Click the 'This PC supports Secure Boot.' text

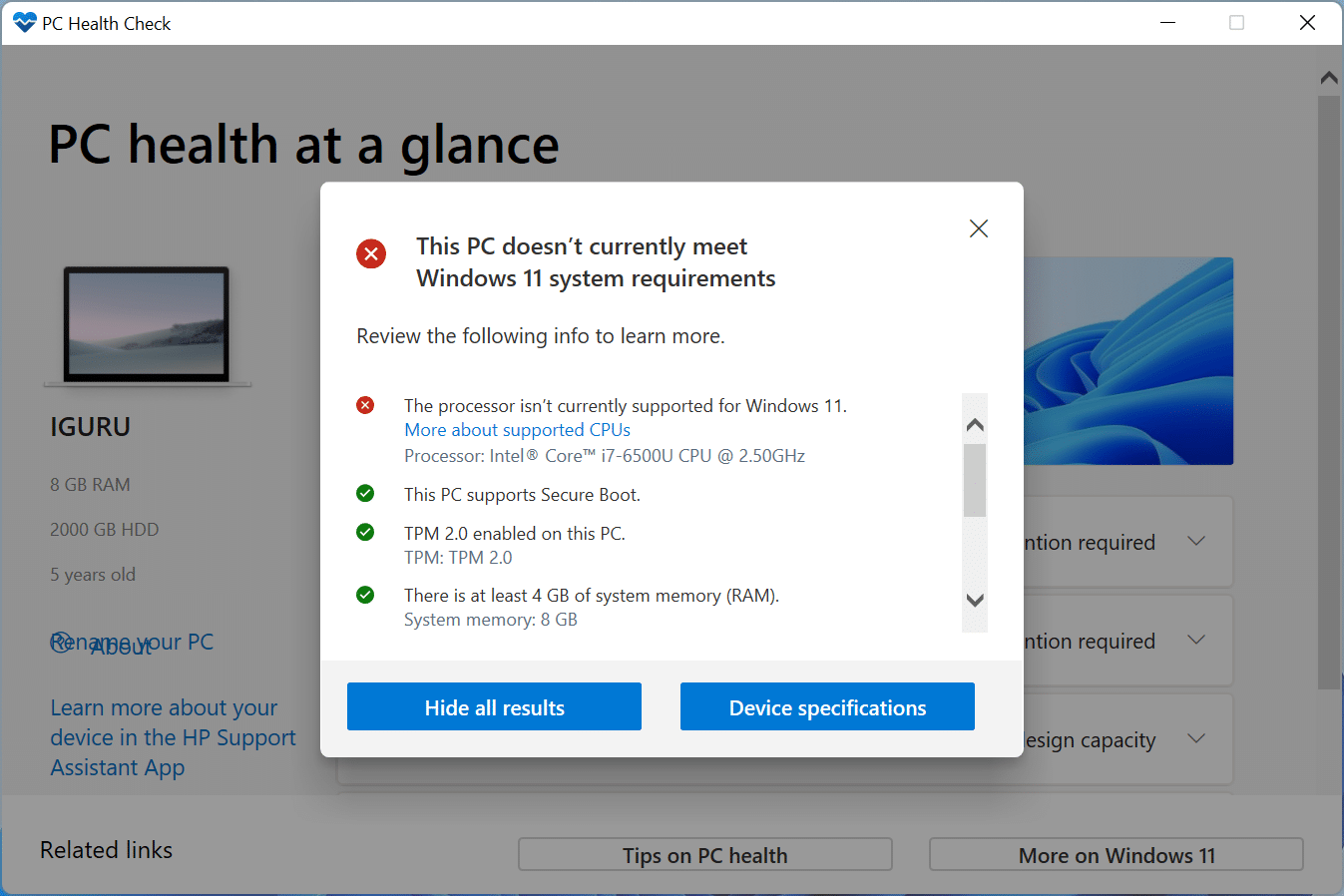[522, 495]
